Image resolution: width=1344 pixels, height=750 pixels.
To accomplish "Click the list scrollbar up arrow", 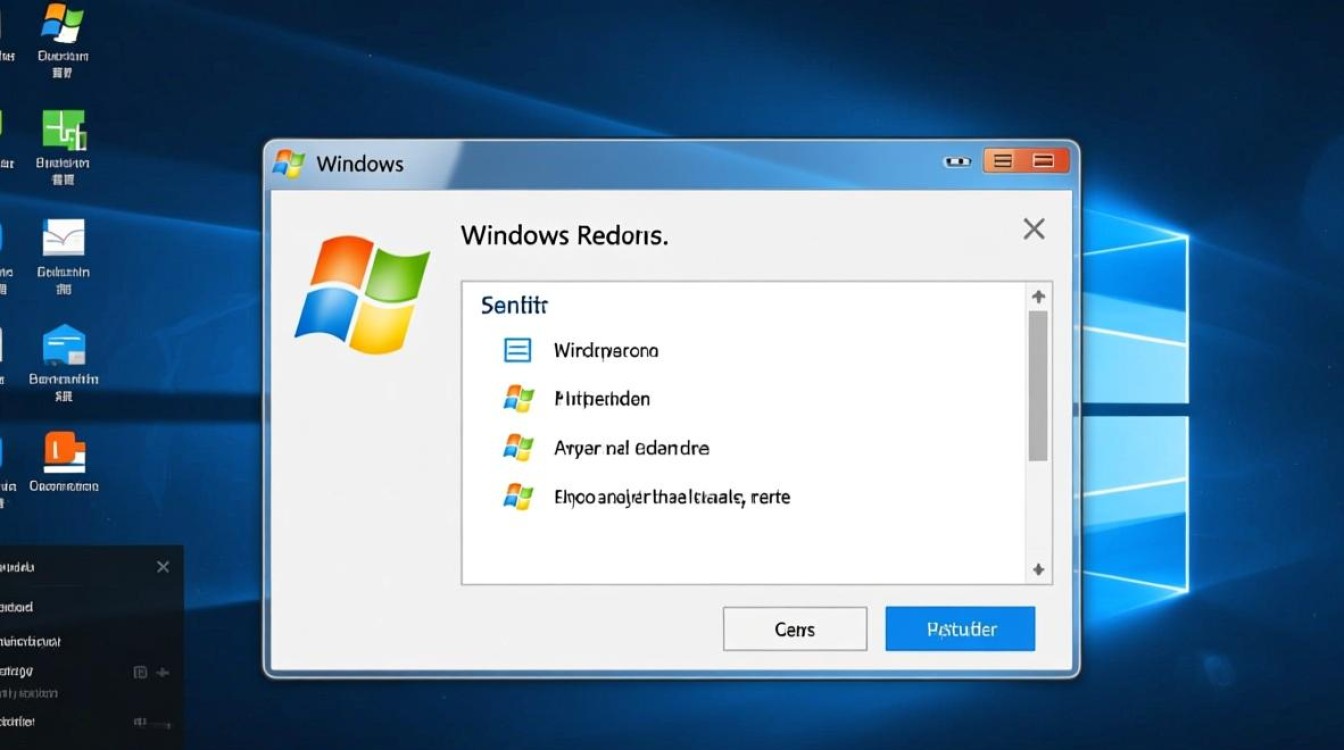I will pos(1038,297).
